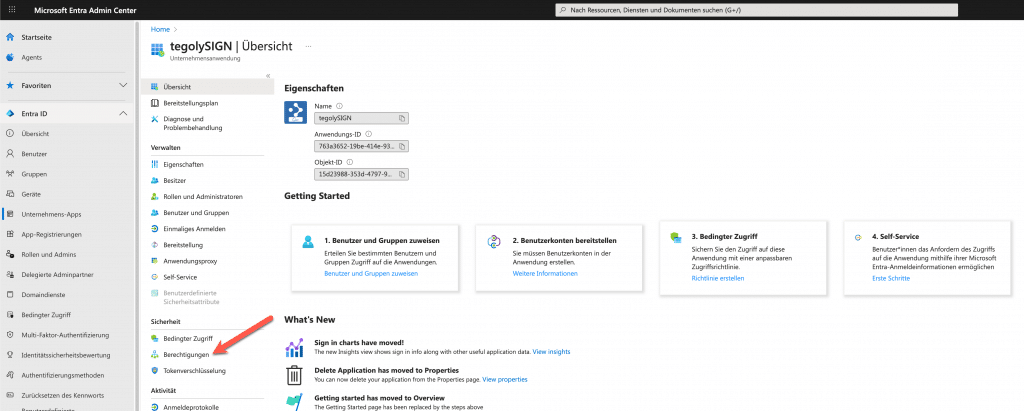Click the Startseite home icon in sidebar
The width and height of the screenshot is (1024, 411).
10,37
